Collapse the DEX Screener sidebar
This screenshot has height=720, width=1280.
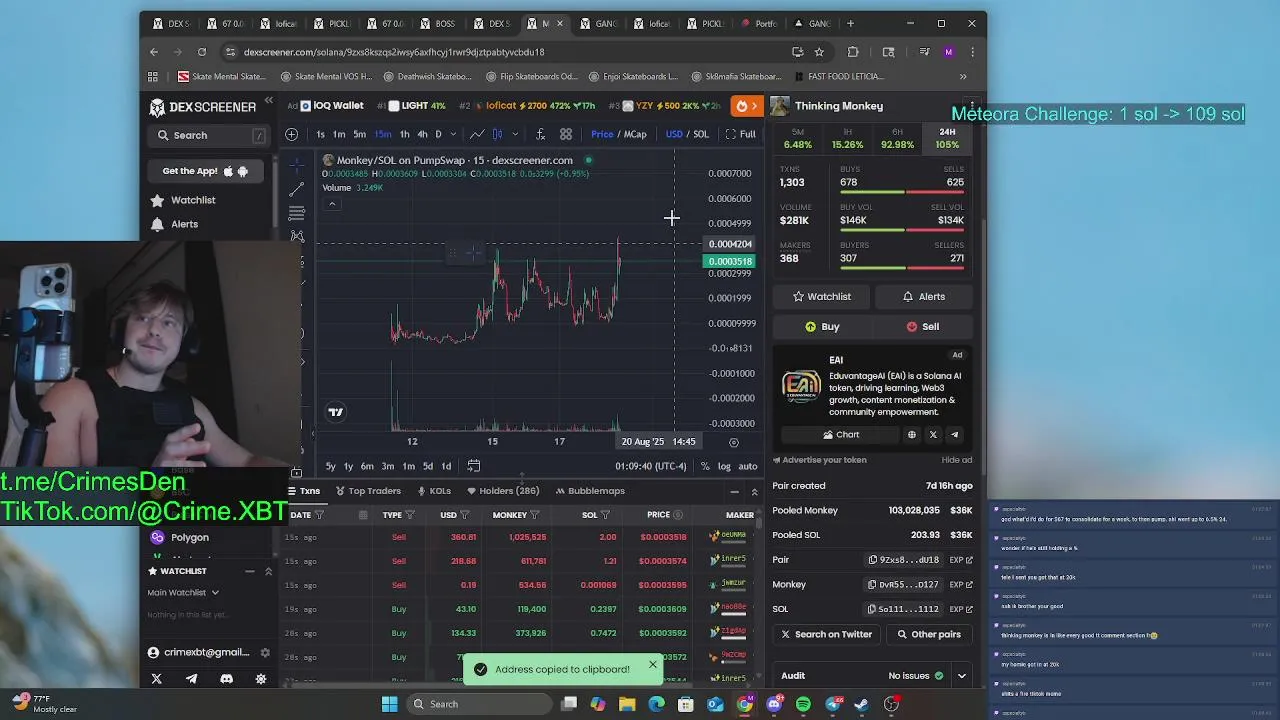pyautogui.click(x=268, y=101)
